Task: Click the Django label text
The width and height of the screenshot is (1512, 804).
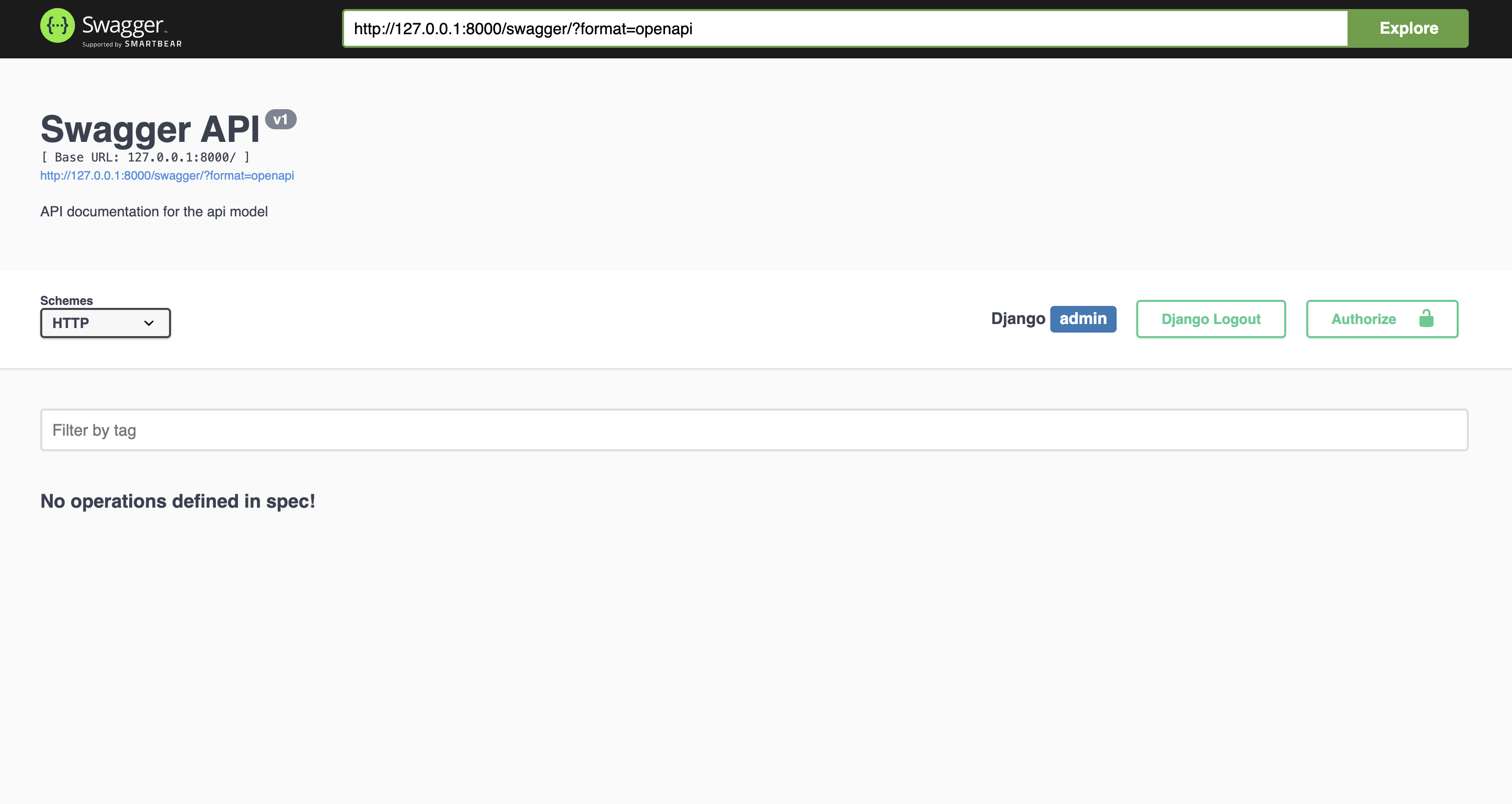Action: 1017,319
